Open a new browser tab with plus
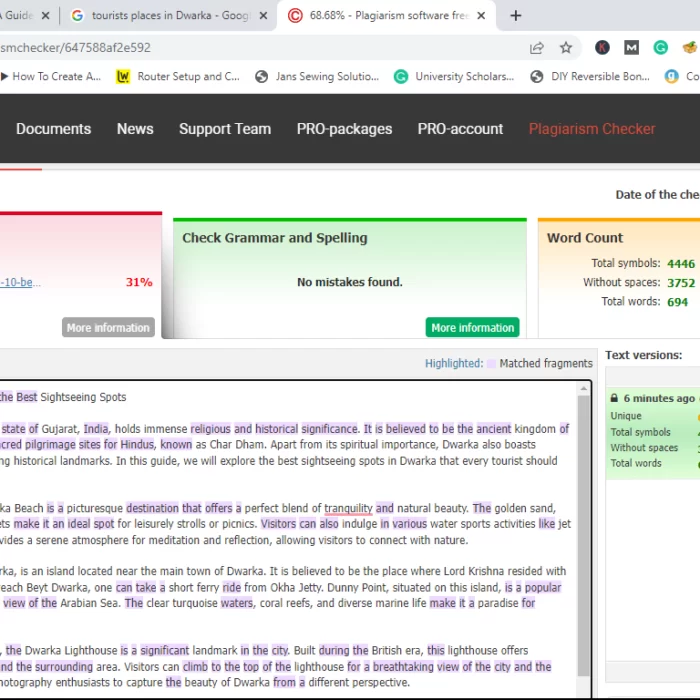 (516, 16)
